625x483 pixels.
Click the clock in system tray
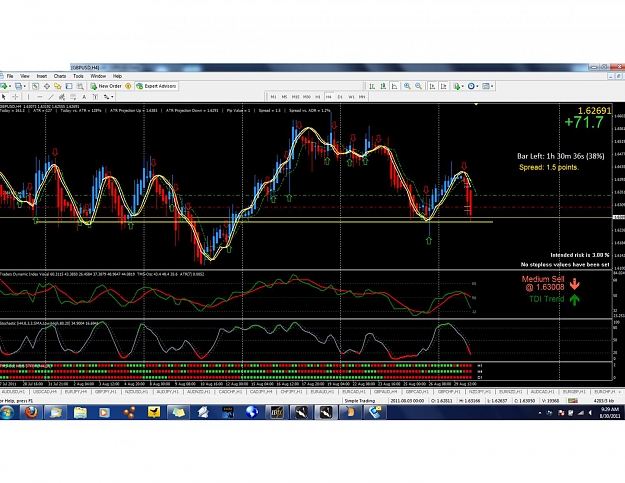coord(609,412)
